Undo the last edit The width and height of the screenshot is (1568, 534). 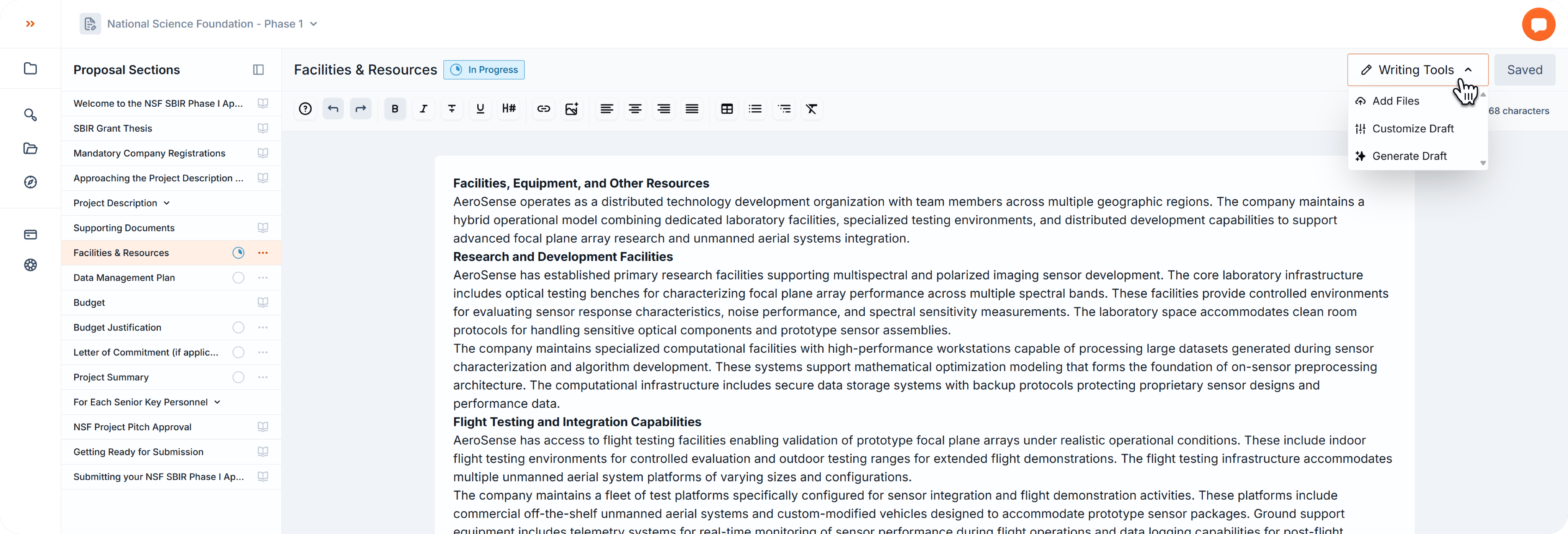point(333,109)
